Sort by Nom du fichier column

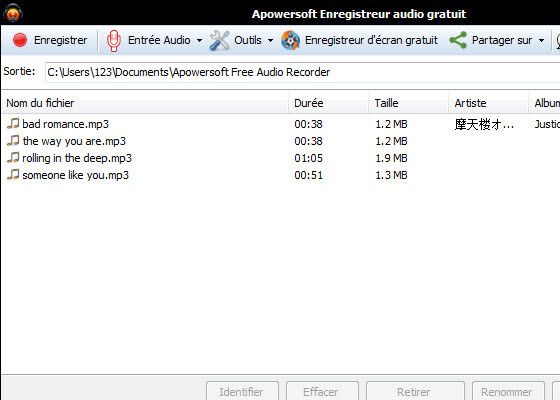pyautogui.click(x=145, y=103)
